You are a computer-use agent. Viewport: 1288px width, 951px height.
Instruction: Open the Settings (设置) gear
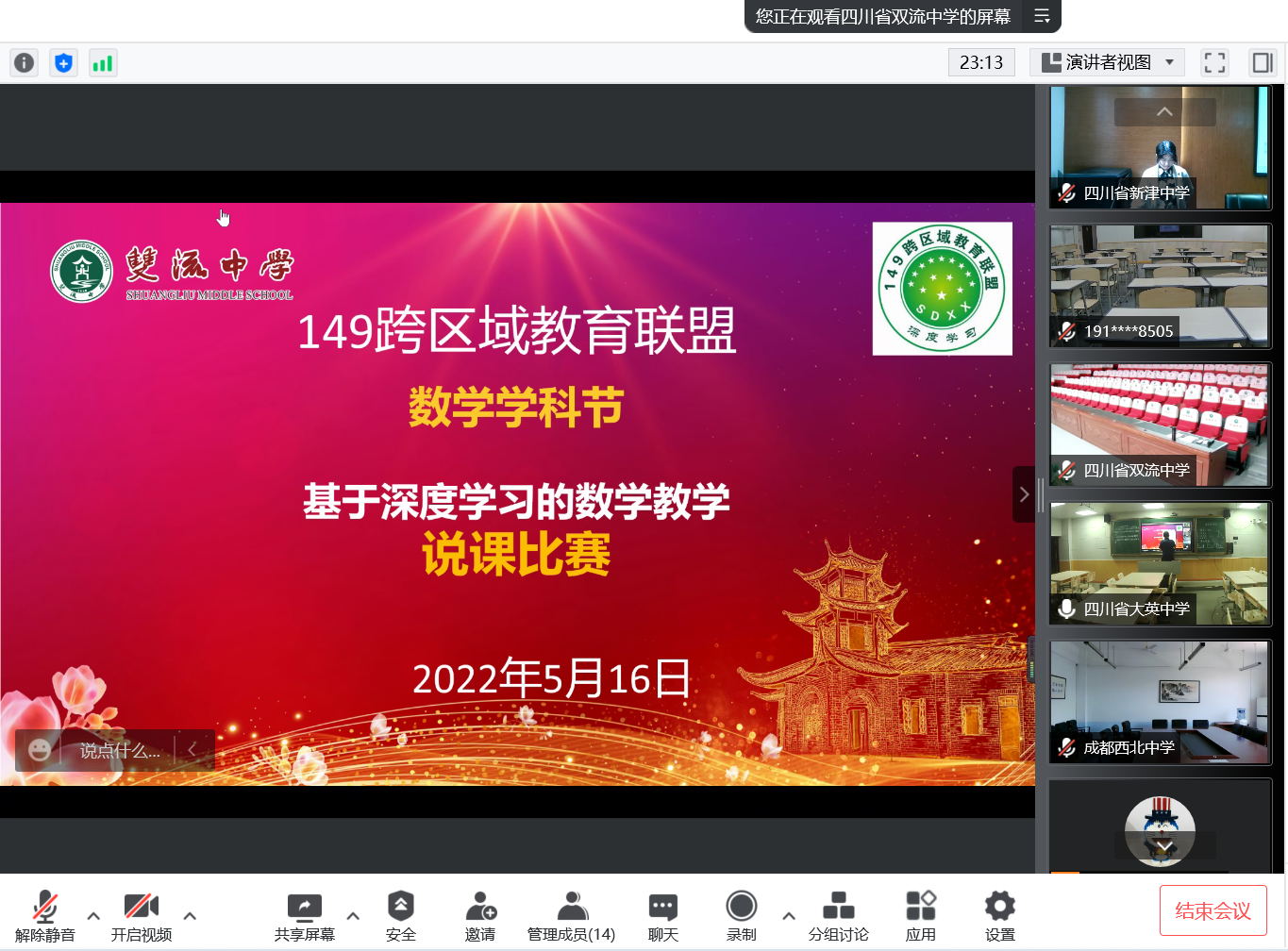click(x=999, y=916)
